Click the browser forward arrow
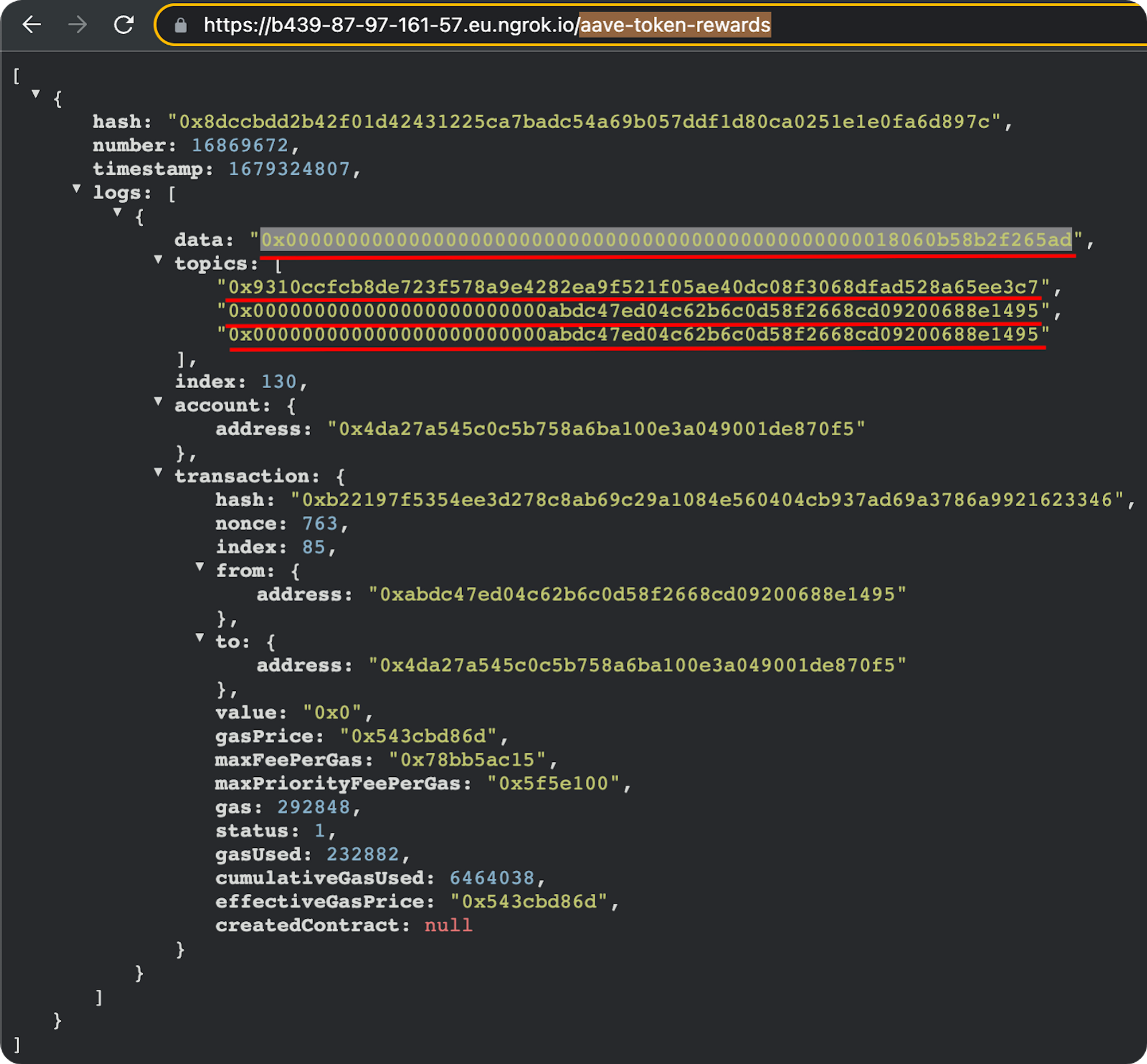The width and height of the screenshot is (1147, 1064). [x=77, y=25]
